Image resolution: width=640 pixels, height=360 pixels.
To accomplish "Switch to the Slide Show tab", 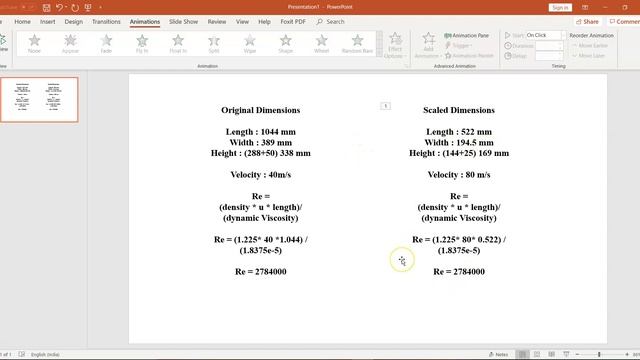I will 183,22.
